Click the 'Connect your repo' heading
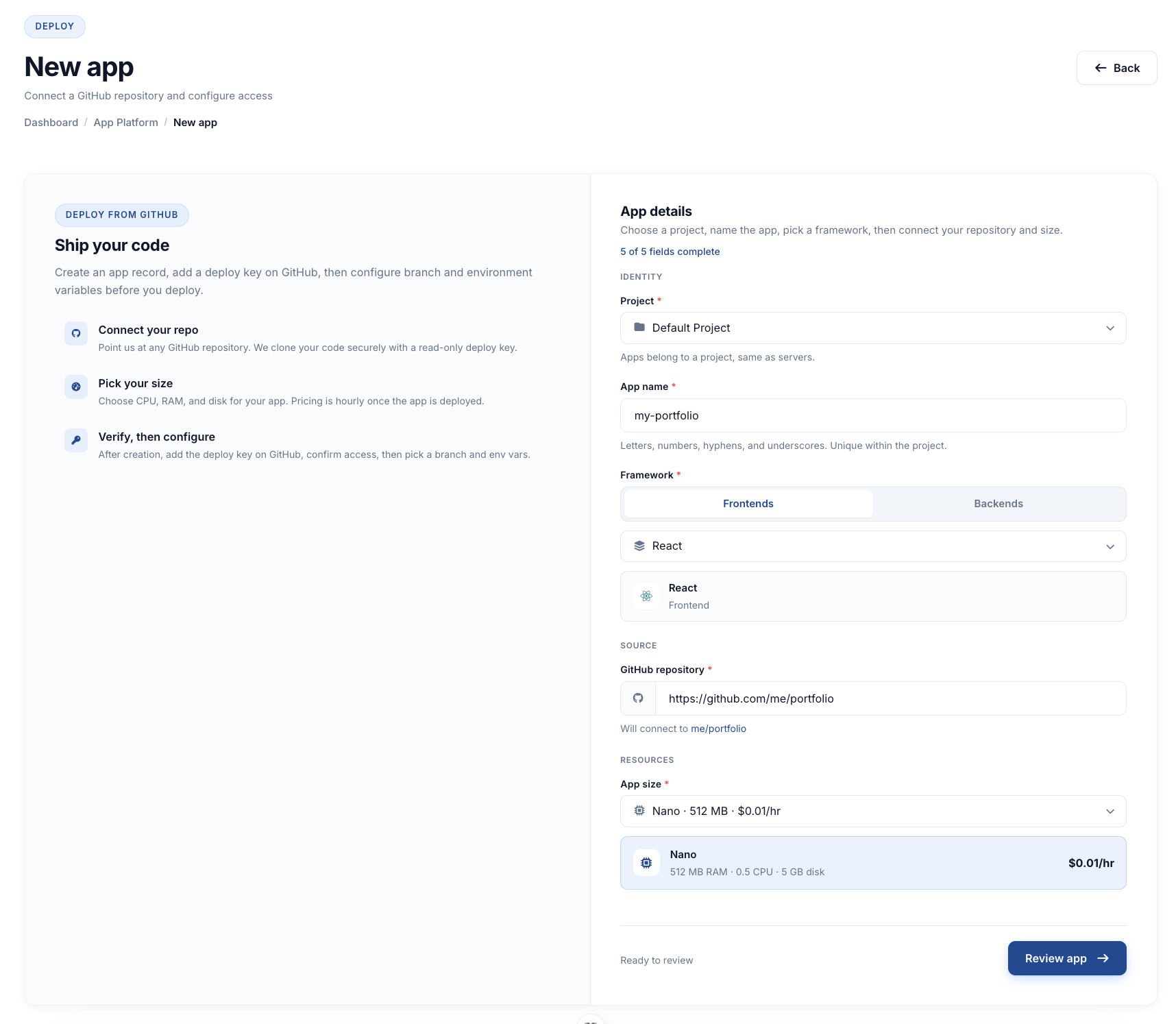The height and width of the screenshot is (1024, 1176). pyautogui.click(x=148, y=330)
